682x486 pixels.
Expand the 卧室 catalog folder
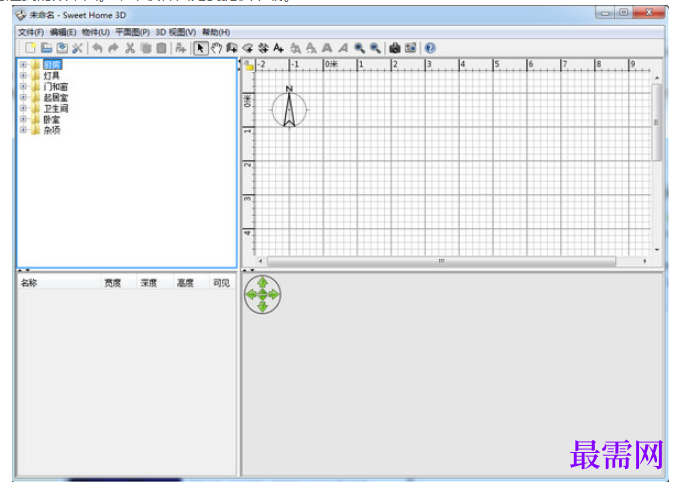23,119
